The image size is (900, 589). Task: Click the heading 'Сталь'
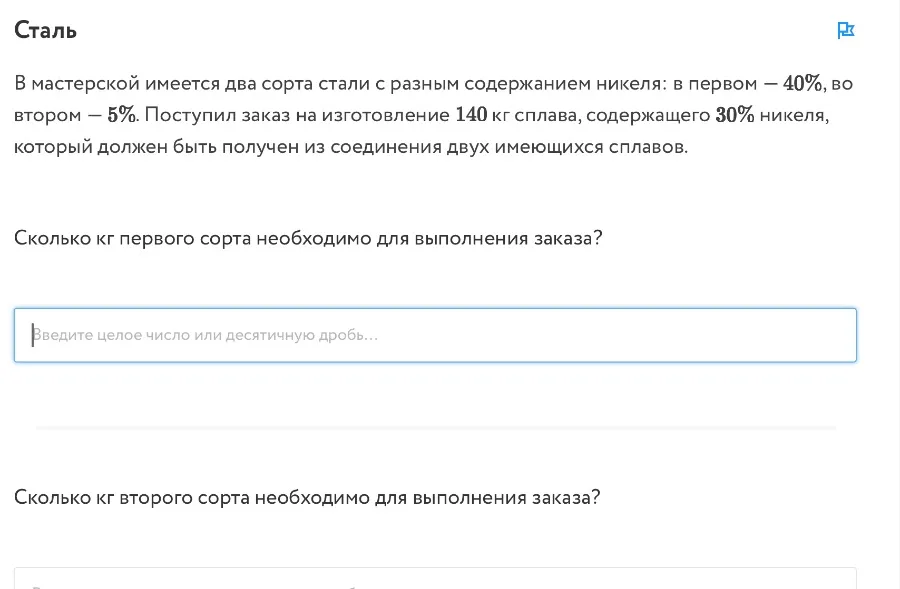(x=44, y=30)
